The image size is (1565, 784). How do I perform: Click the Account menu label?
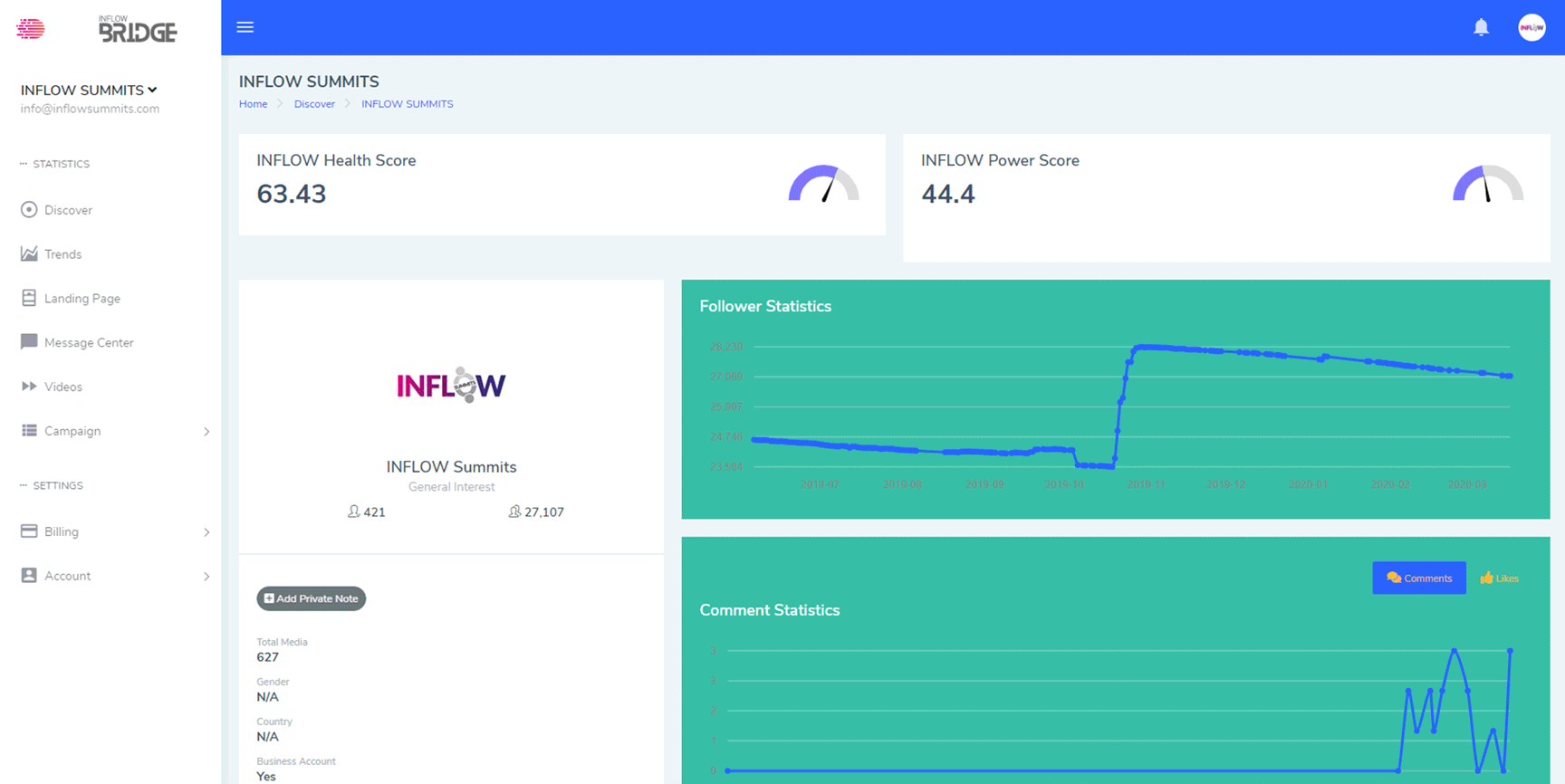tap(67, 576)
